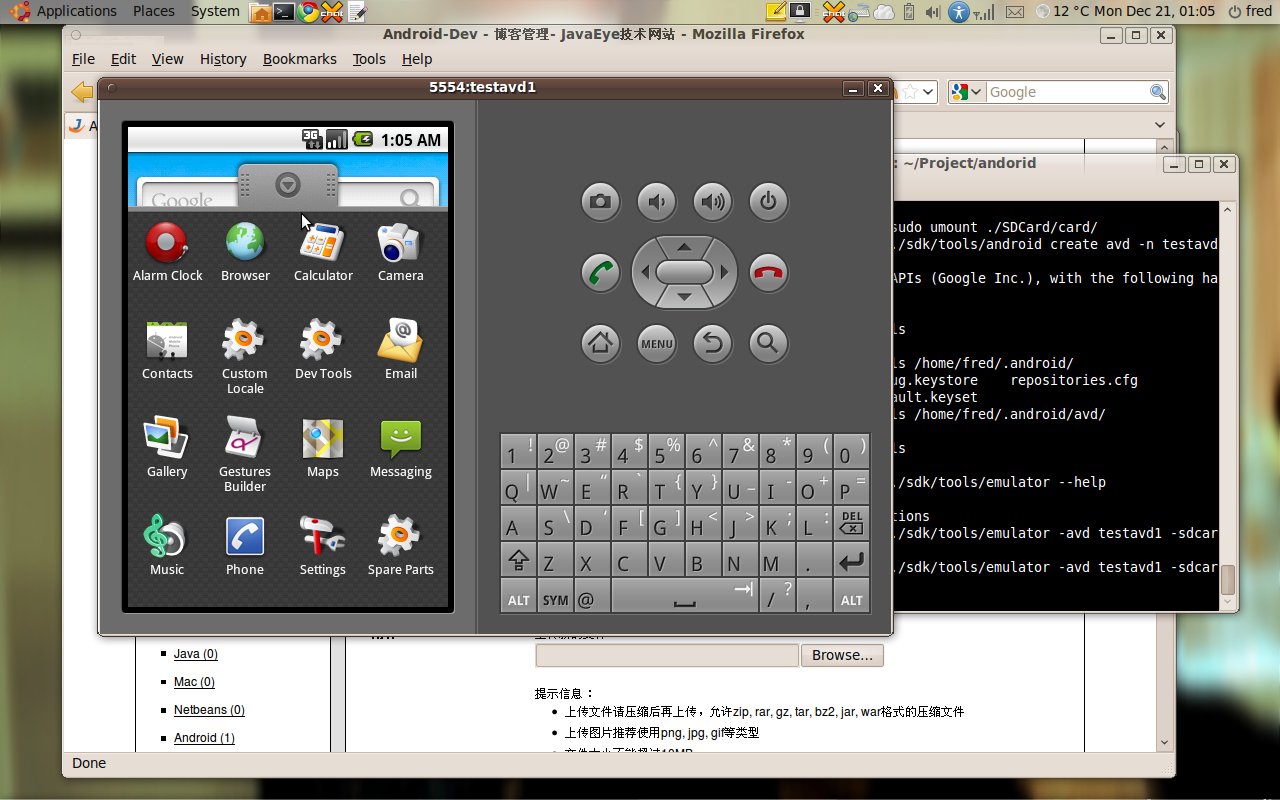Click the D-pad up arrow

(684, 246)
